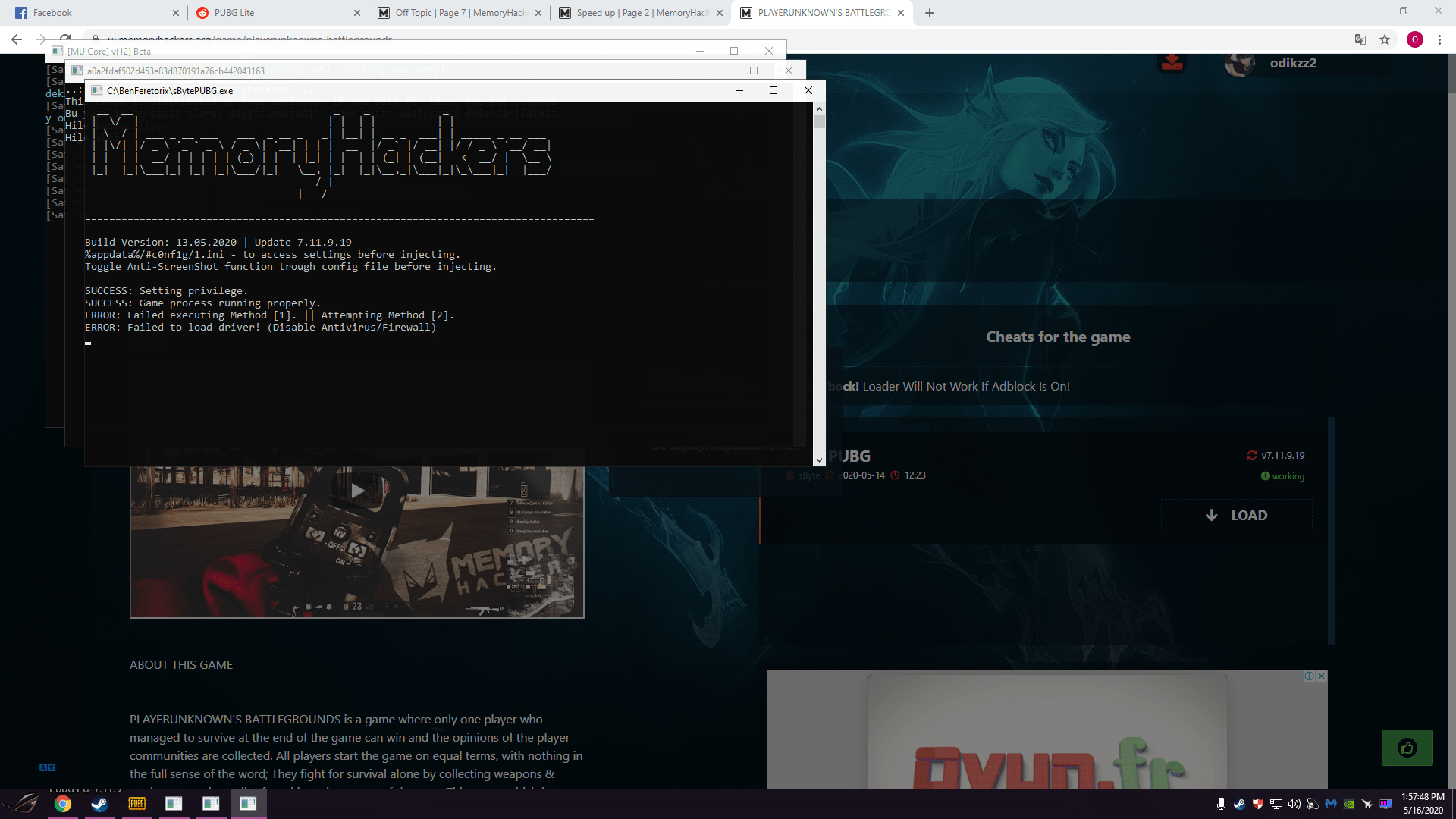Click the odikzz2 avatar image
Image resolution: width=1456 pixels, height=819 pixels.
(x=1240, y=64)
